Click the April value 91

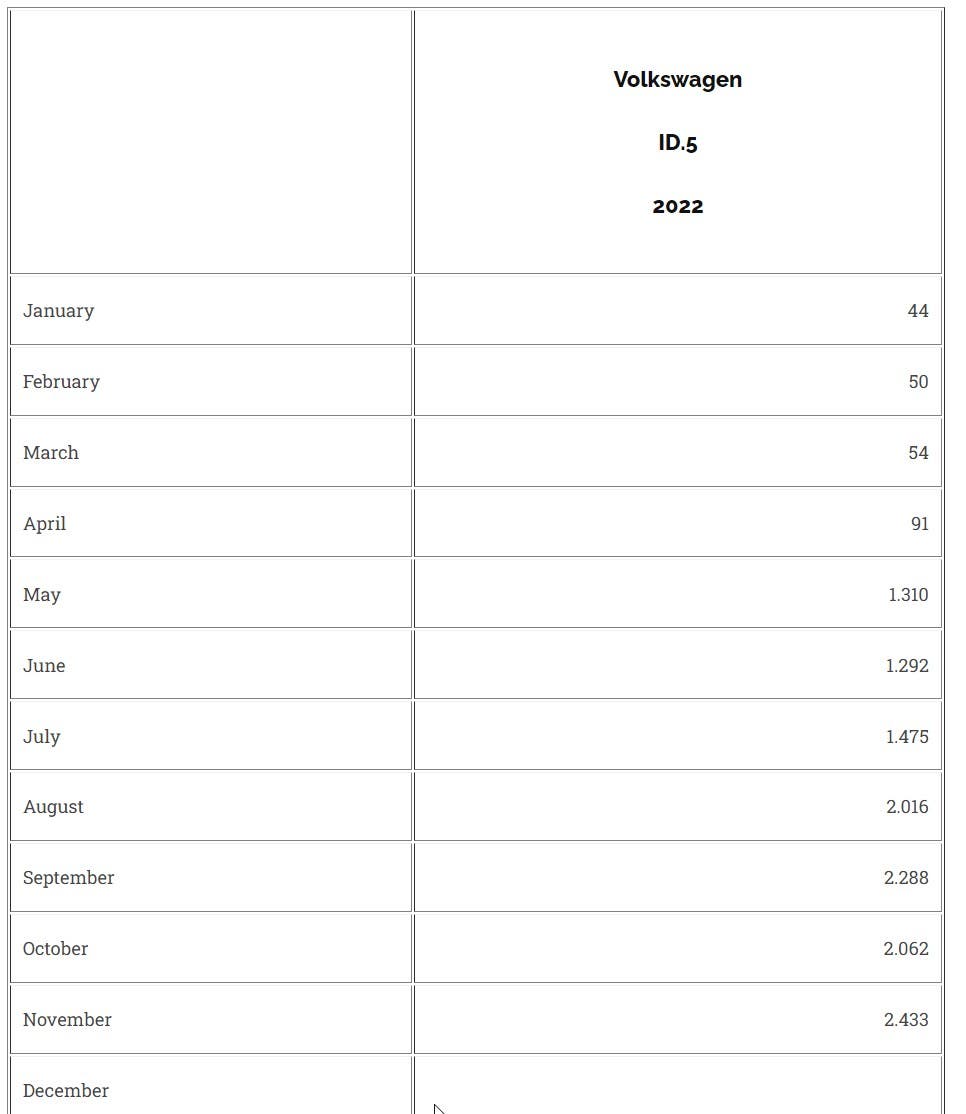coord(919,524)
